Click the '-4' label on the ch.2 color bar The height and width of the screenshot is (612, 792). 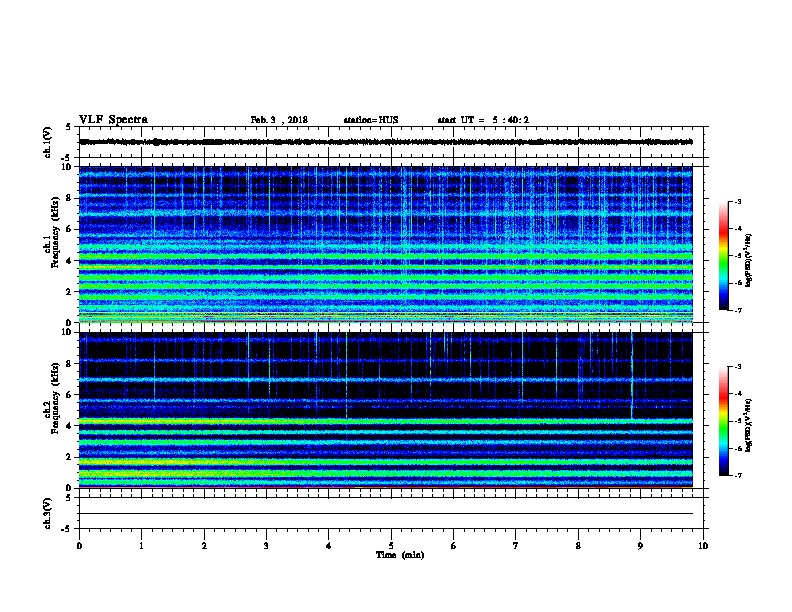point(738,394)
